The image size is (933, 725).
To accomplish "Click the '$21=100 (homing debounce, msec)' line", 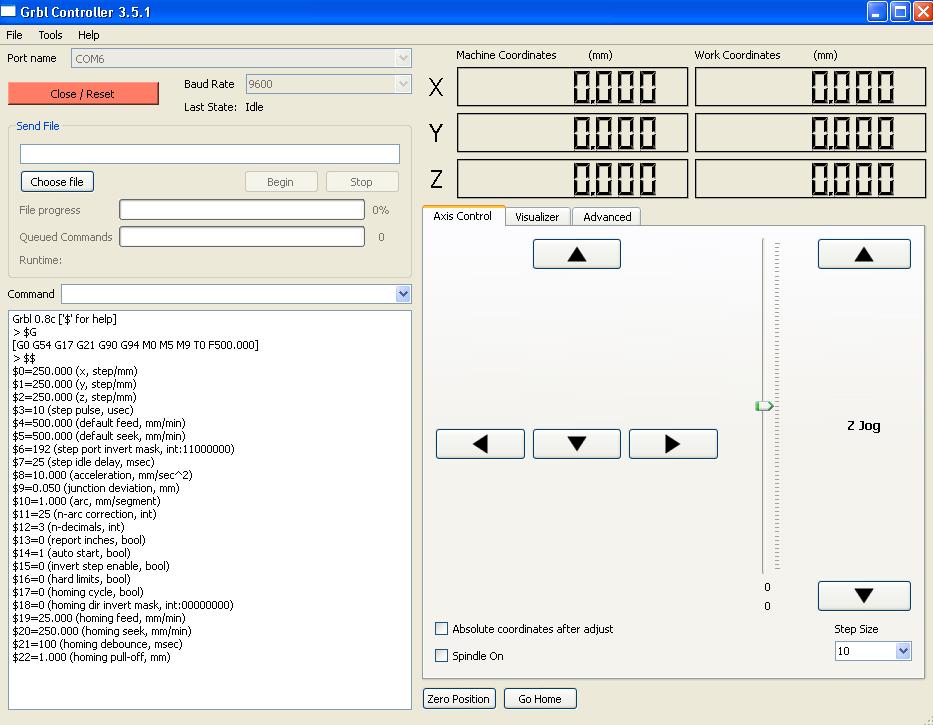I will (98, 645).
